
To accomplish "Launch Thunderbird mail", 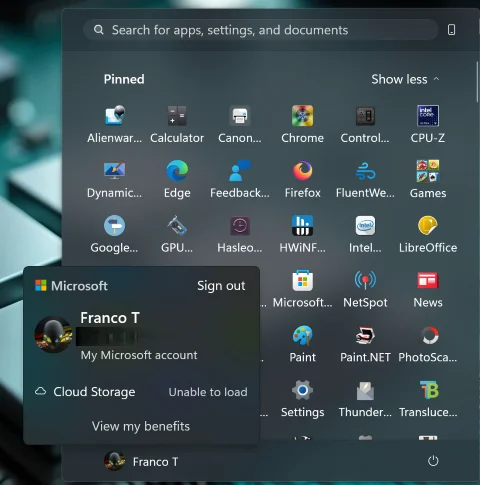I will click(365, 399).
